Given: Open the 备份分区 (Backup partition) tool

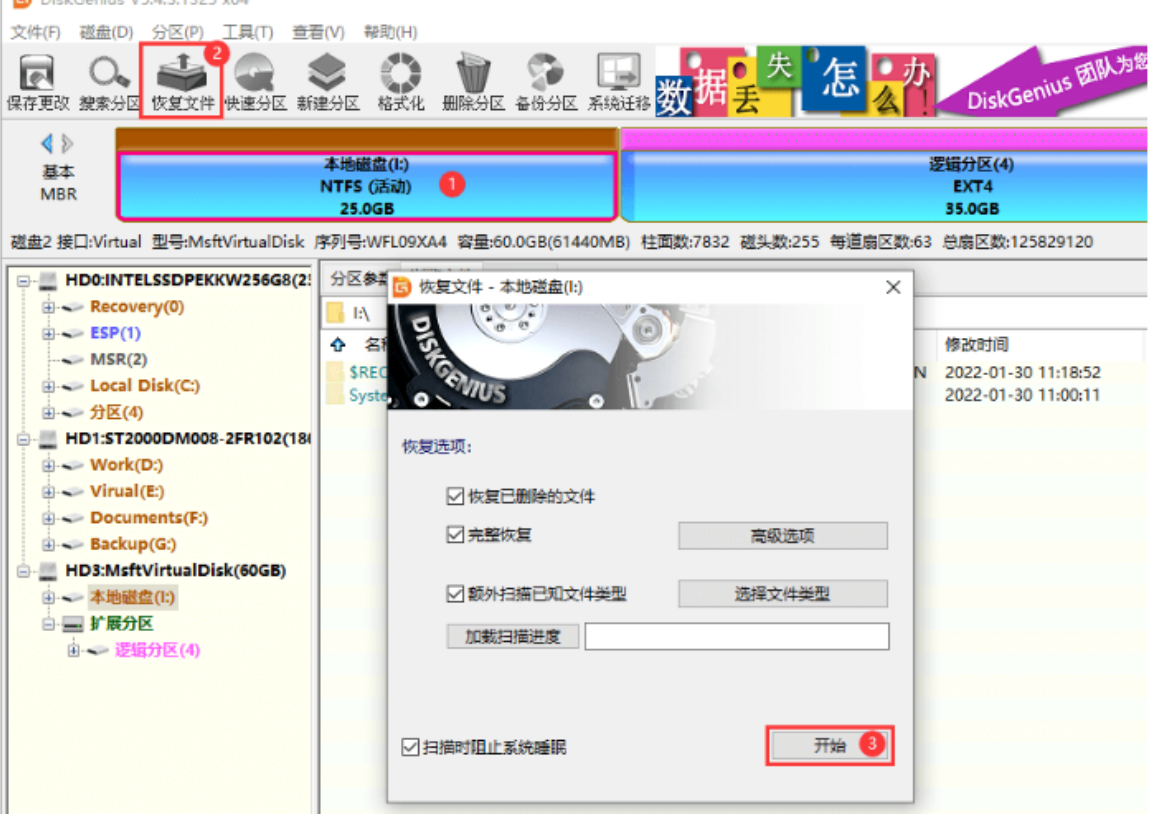Looking at the screenshot, I should coord(546,83).
